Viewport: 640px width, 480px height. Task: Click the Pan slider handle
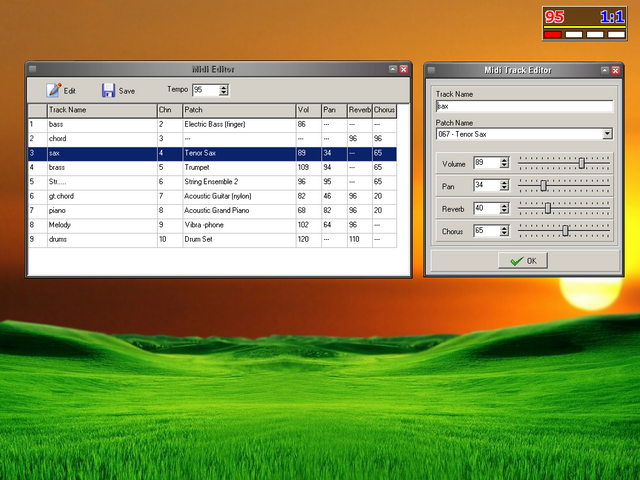pos(543,186)
